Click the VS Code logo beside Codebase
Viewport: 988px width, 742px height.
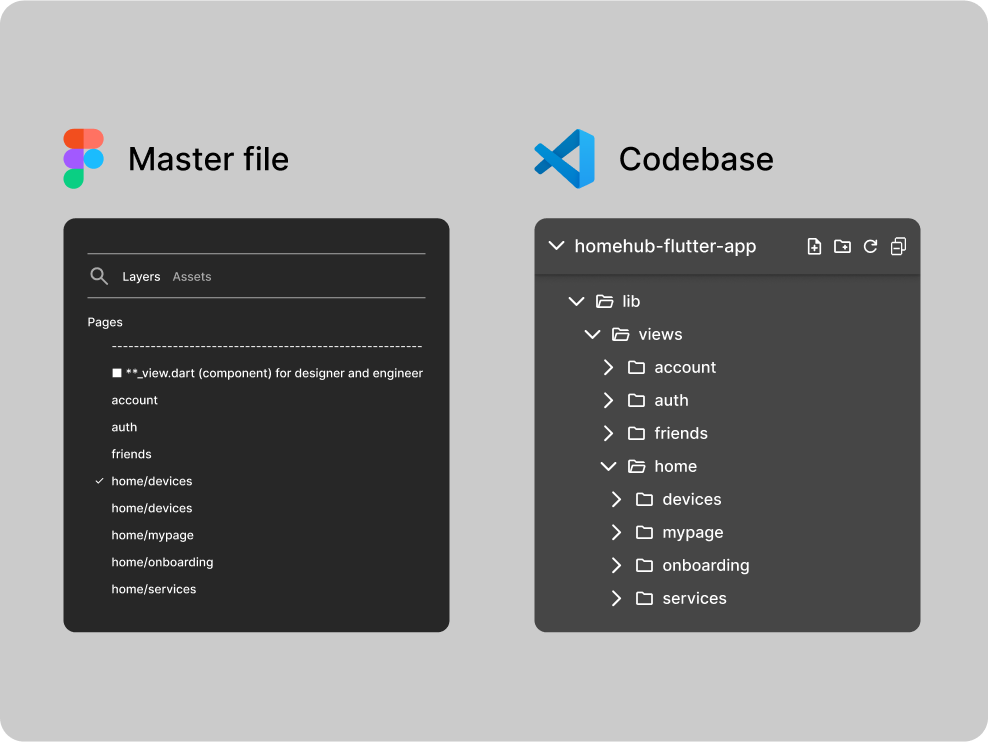[561, 158]
